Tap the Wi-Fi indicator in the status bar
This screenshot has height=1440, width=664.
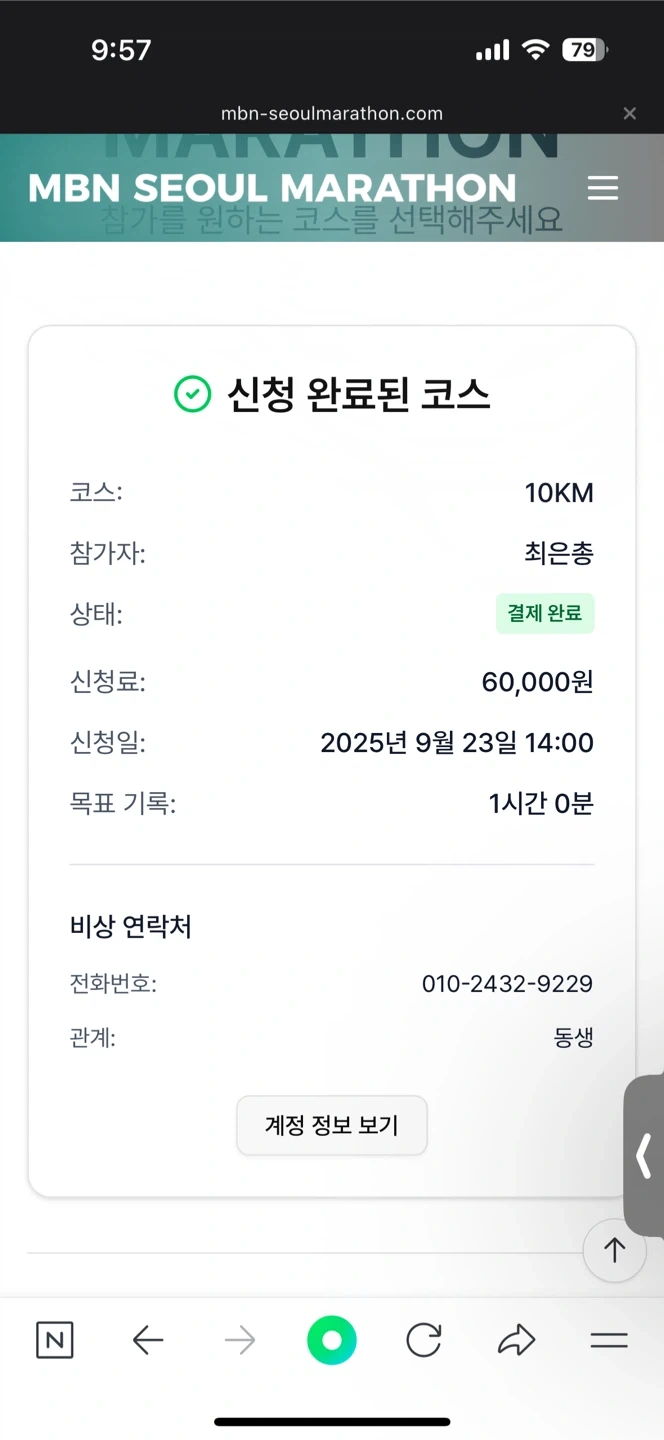[x=534, y=49]
